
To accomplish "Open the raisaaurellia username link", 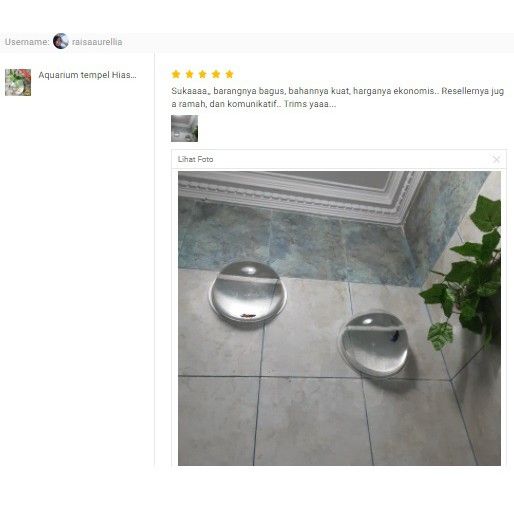I will click(97, 42).
